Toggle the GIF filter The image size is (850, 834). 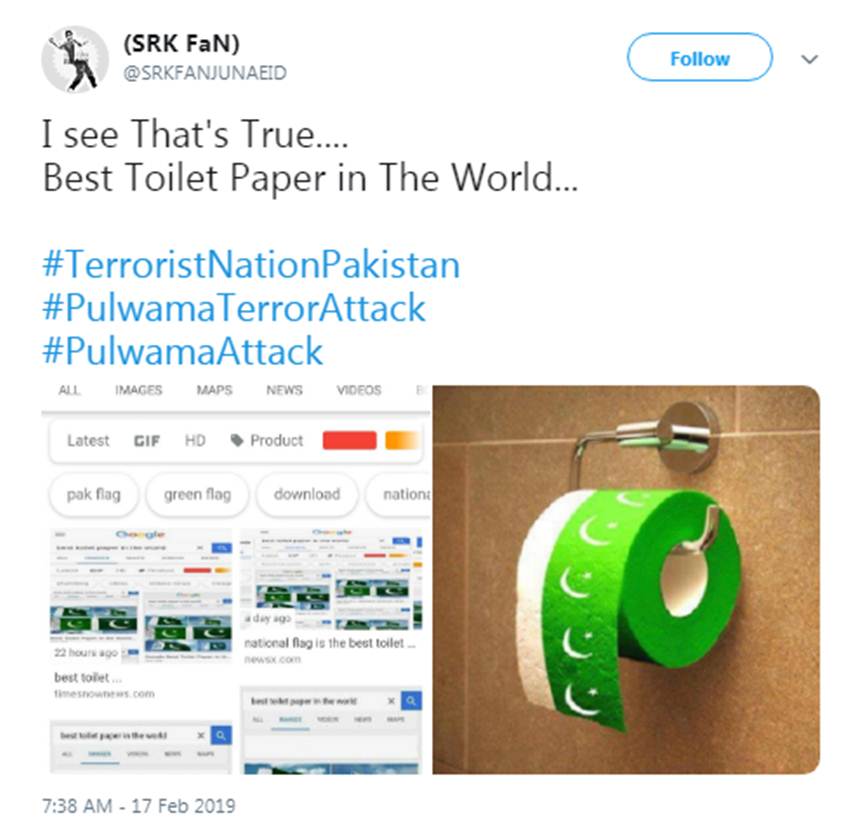click(x=146, y=441)
